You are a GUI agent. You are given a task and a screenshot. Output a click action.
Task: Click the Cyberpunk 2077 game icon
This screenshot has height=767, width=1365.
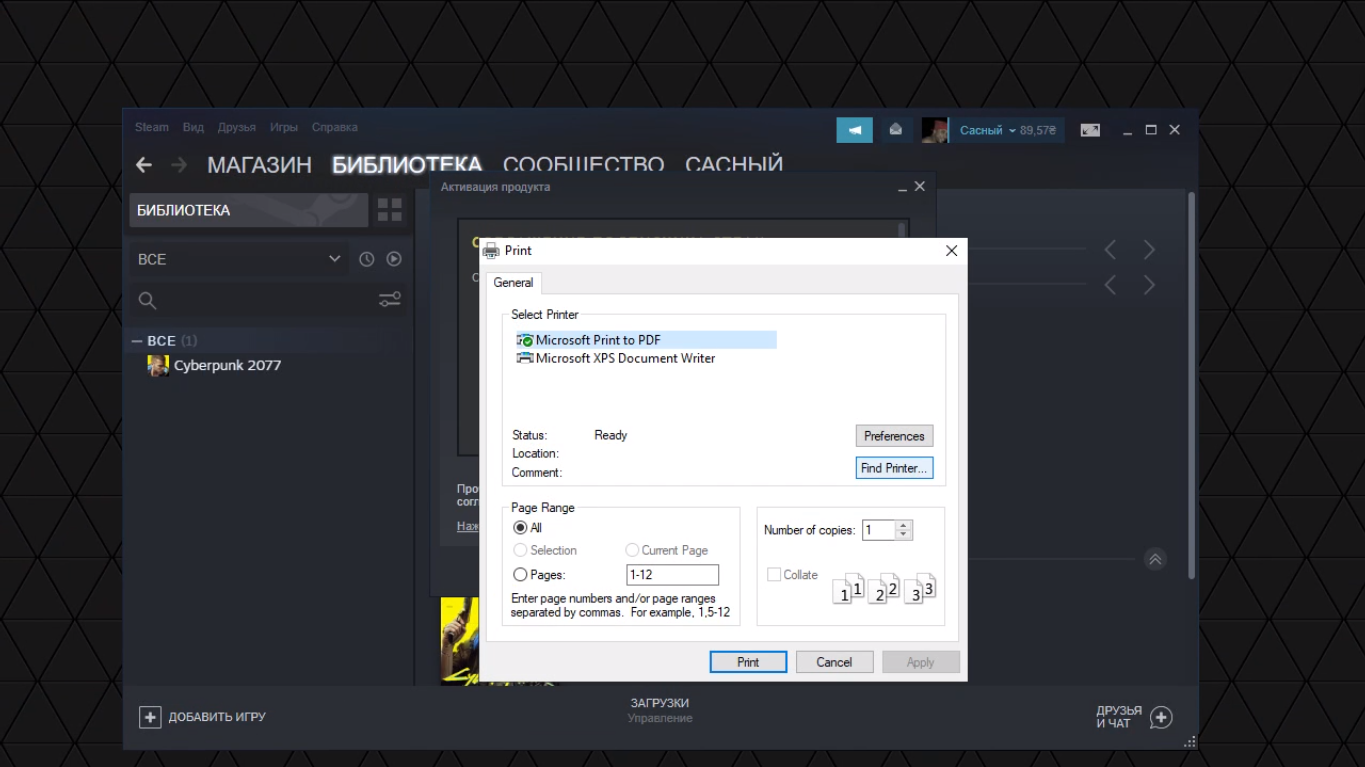pyautogui.click(x=158, y=366)
